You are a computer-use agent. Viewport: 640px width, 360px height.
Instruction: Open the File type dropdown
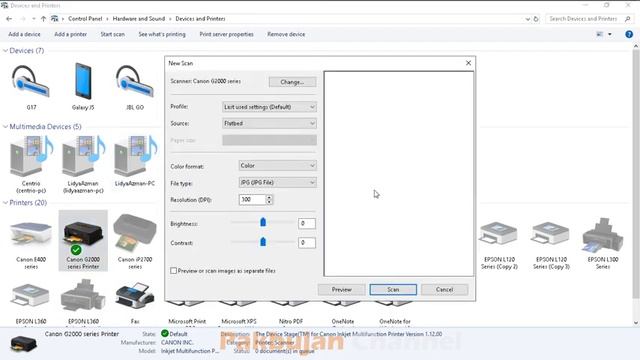coord(278,182)
